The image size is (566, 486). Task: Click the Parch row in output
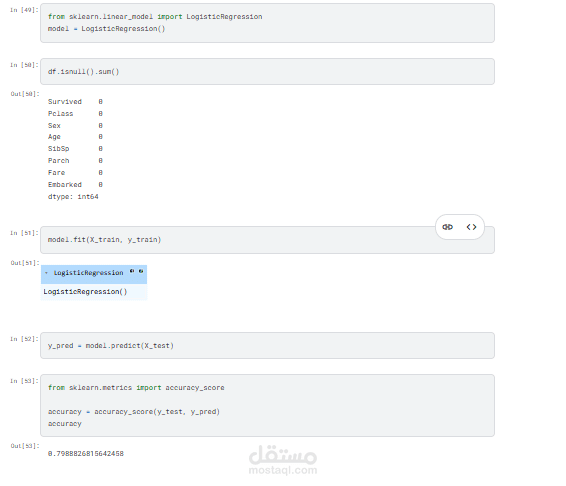click(x=75, y=161)
